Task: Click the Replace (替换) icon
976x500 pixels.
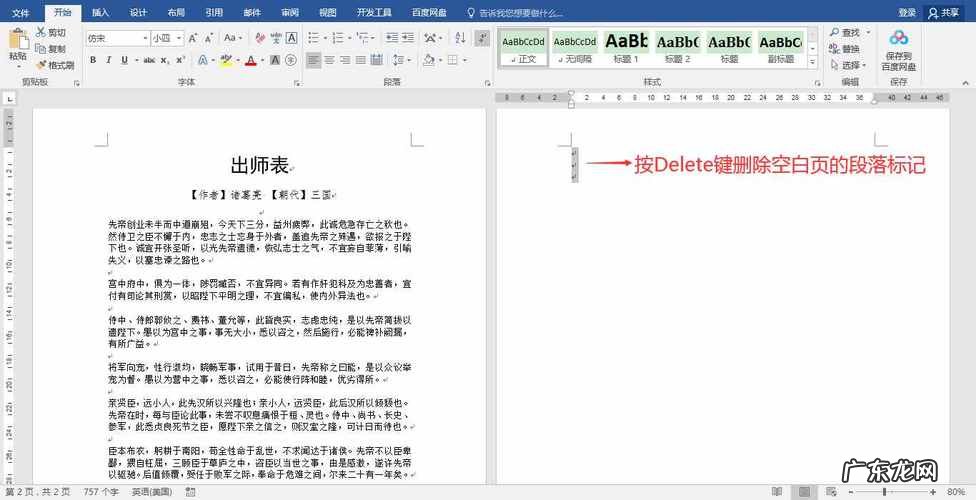Action: point(845,49)
